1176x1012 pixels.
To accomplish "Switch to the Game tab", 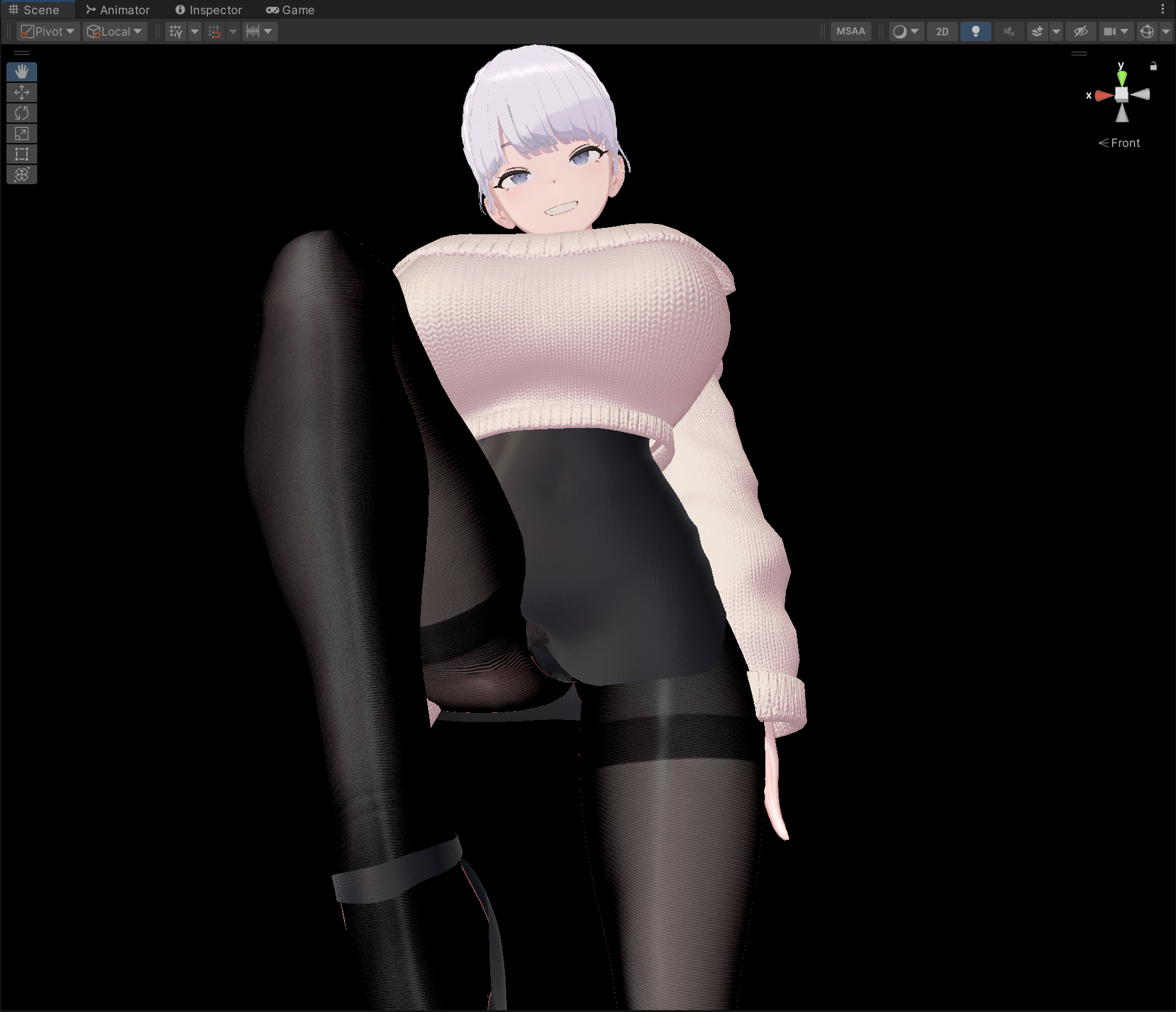I will 290,10.
